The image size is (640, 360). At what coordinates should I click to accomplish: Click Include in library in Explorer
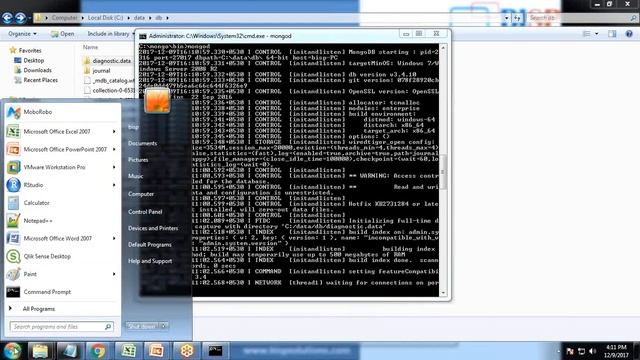111,34
